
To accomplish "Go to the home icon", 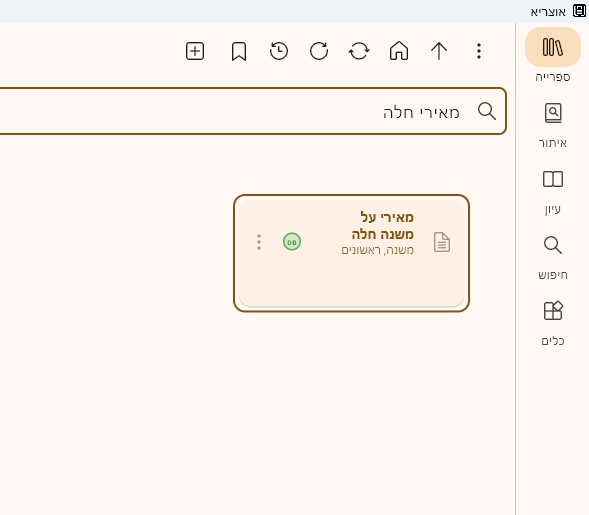I will point(399,51).
